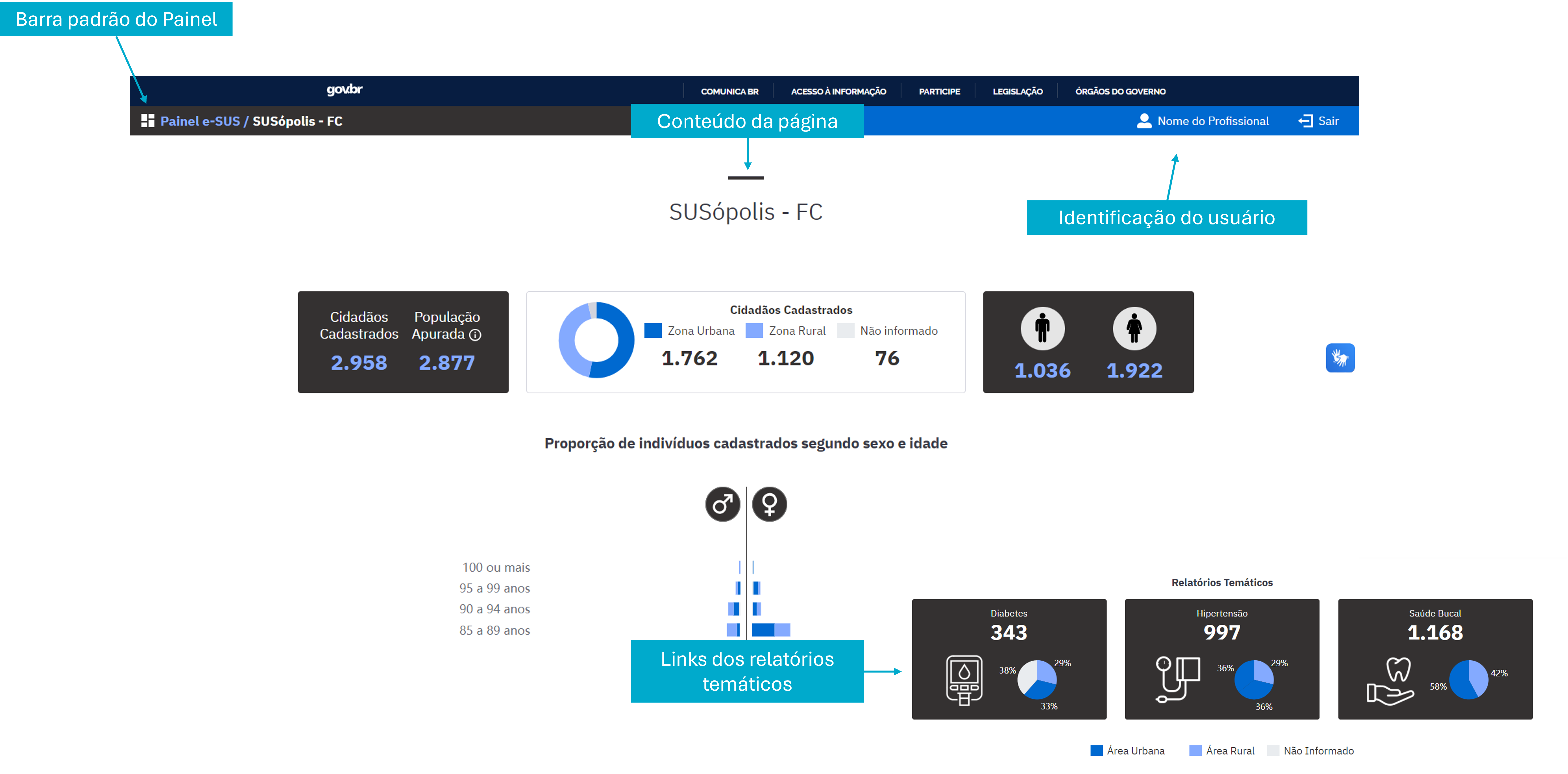This screenshot has width=1568, height=774.
Task: Click Área Rural legend swatch at bottom
Action: [x=1196, y=750]
